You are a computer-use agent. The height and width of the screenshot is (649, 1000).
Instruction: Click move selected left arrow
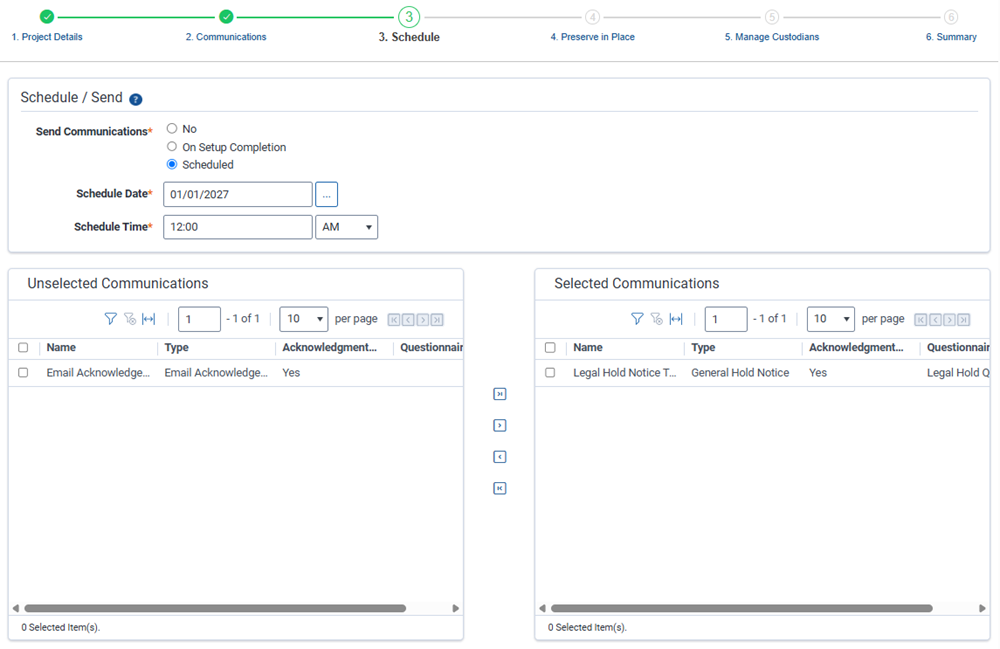click(x=500, y=456)
